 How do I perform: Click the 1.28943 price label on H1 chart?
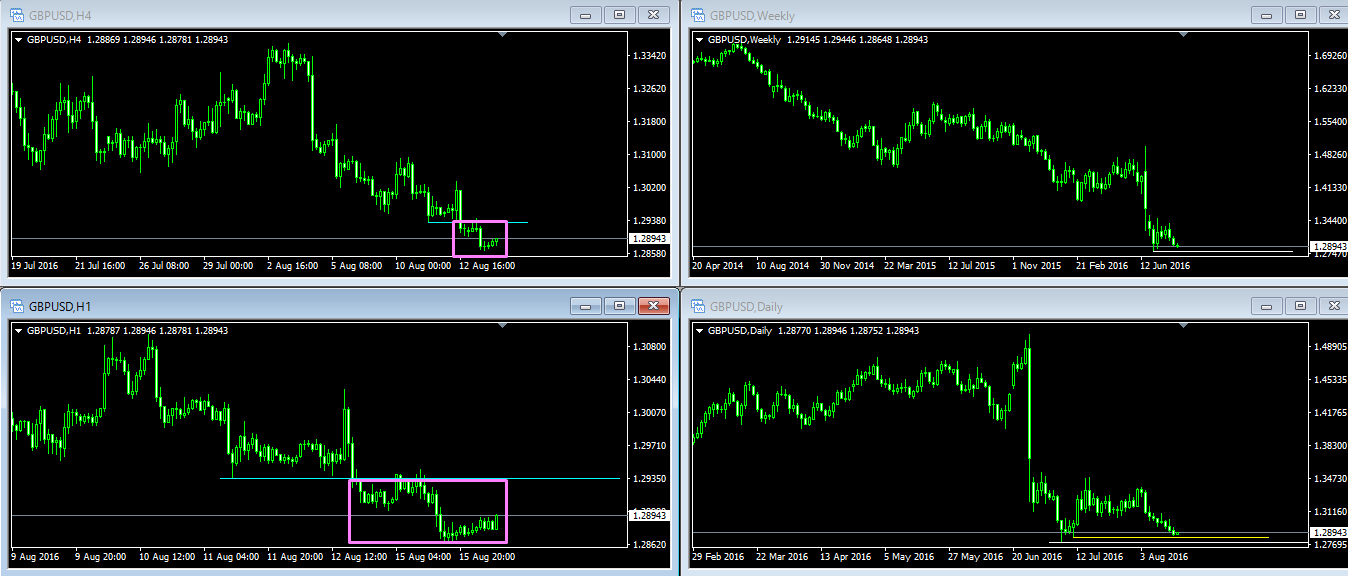click(649, 515)
